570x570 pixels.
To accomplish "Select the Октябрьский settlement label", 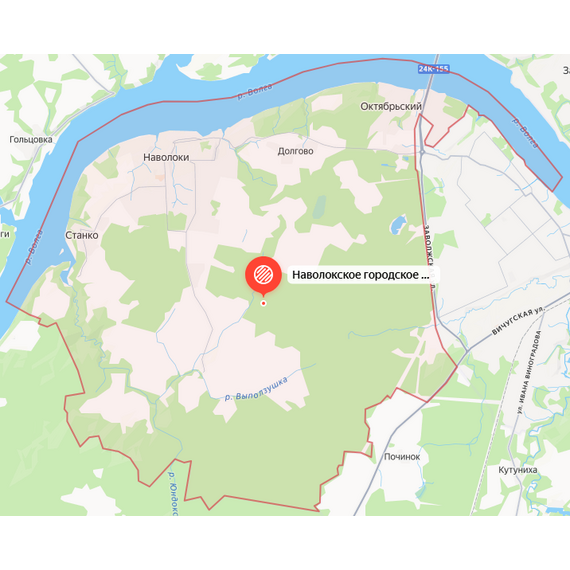I will (391, 106).
